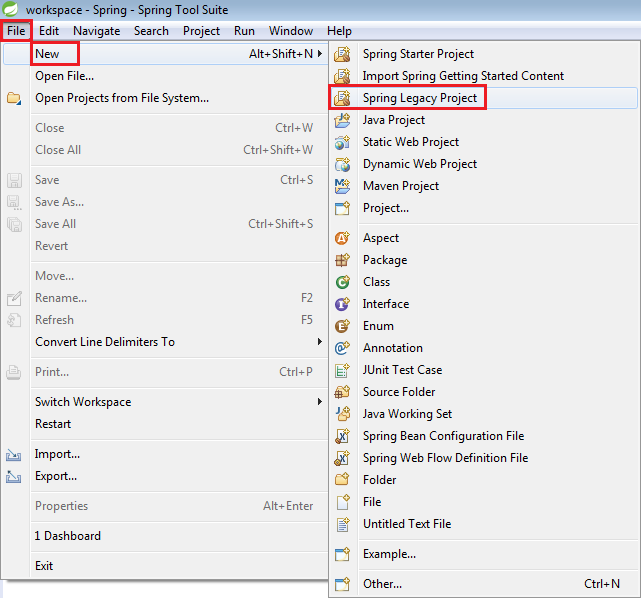The width and height of the screenshot is (641, 598).
Task: Choose Dynamic Web Project entry
Action: point(420,164)
